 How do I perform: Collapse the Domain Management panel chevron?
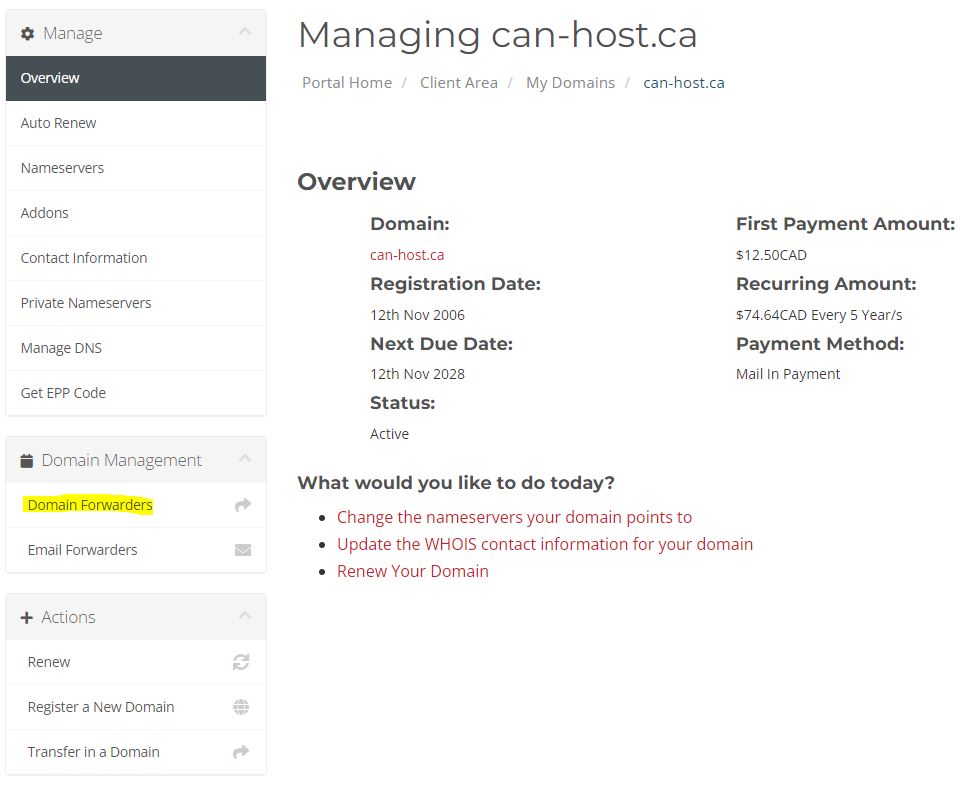click(245, 460)
